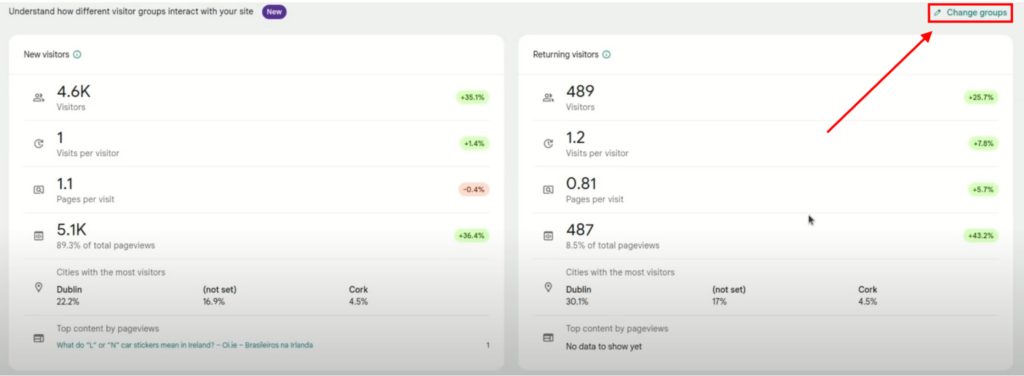Click the visitors people icon in New visitors
Viewport: 1024px width, 376px height.
pyautogui.click(x=39, y=98)
